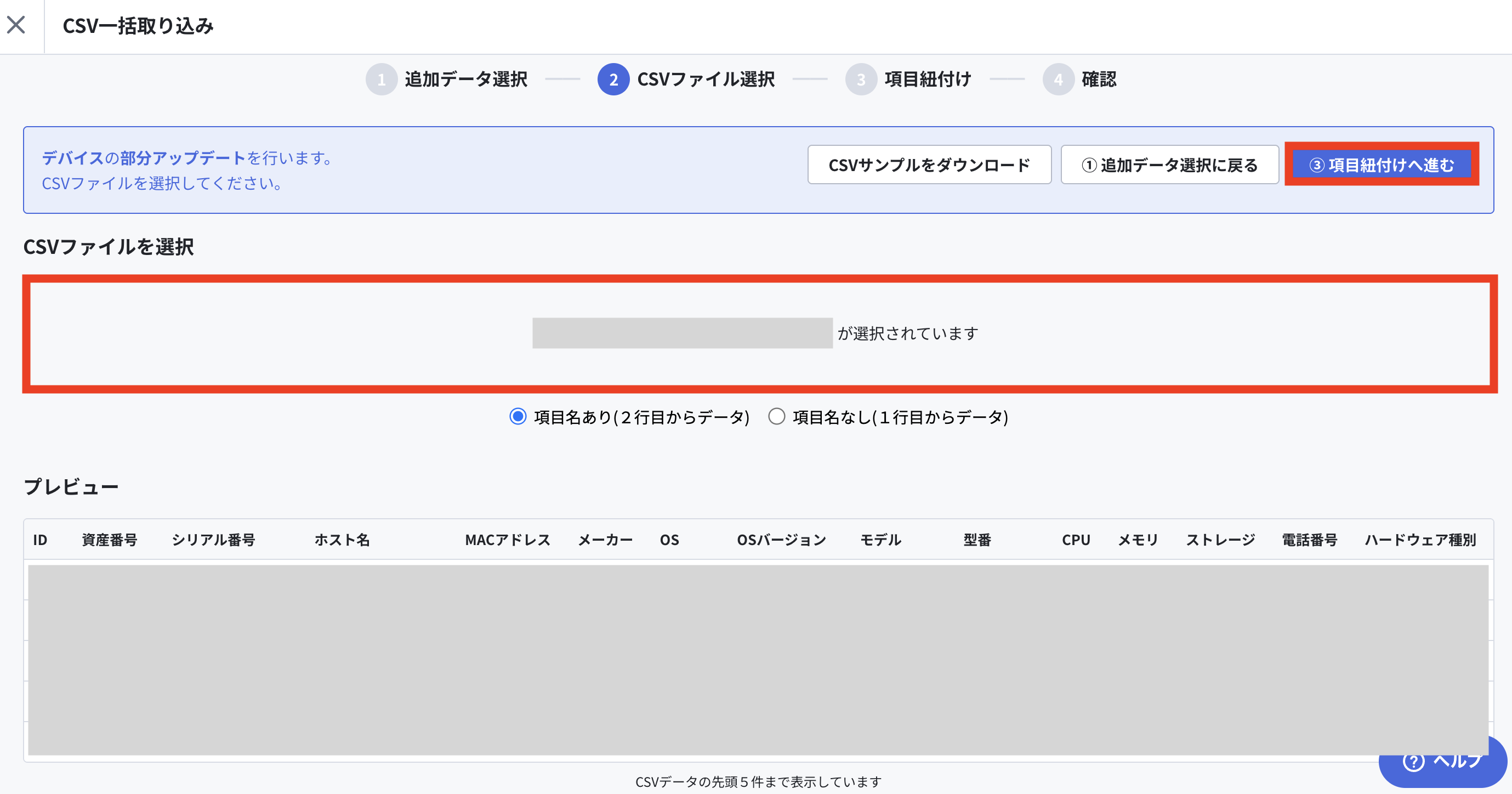Click the CSVデータの先頭5件まで表示しています note

pyautogui.click(x=758, y=782)
